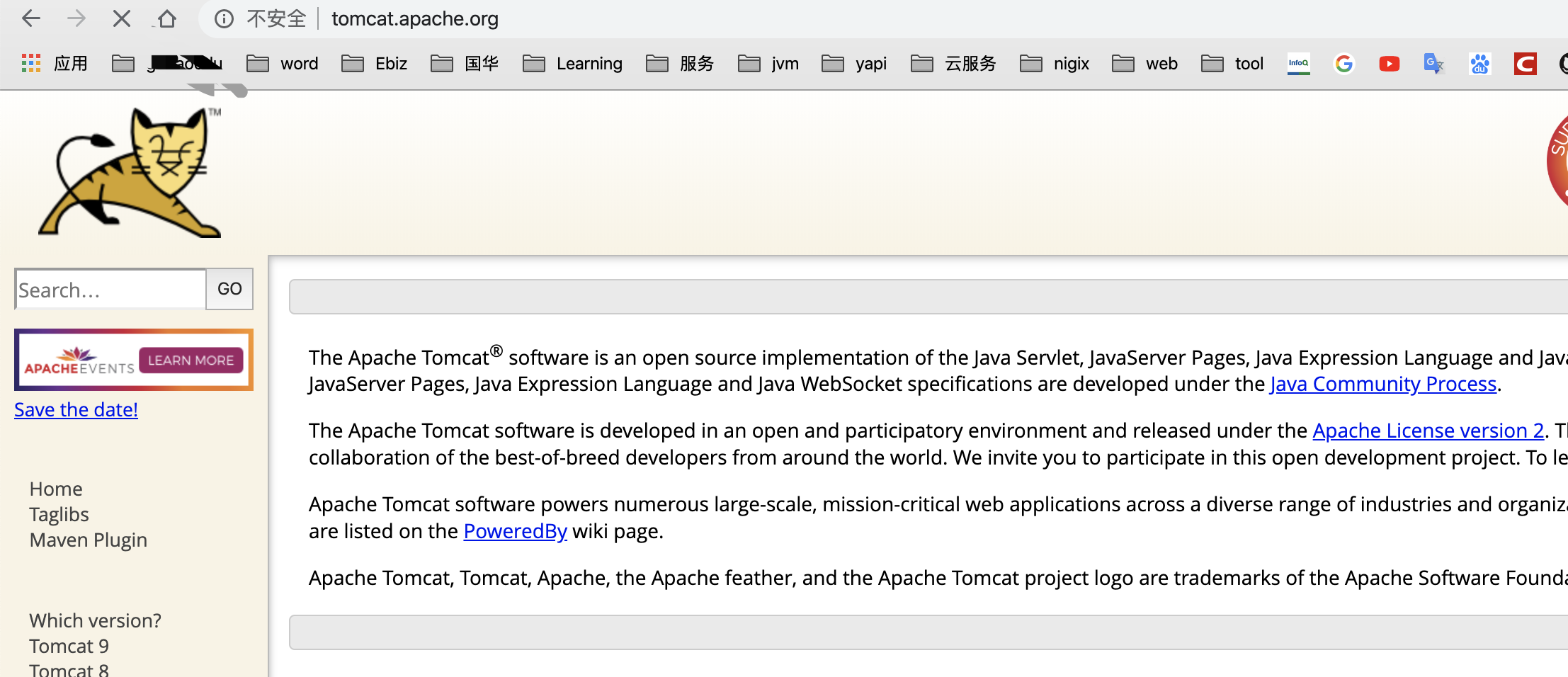Follow the Apache License version 2 link

point(1428,431)
